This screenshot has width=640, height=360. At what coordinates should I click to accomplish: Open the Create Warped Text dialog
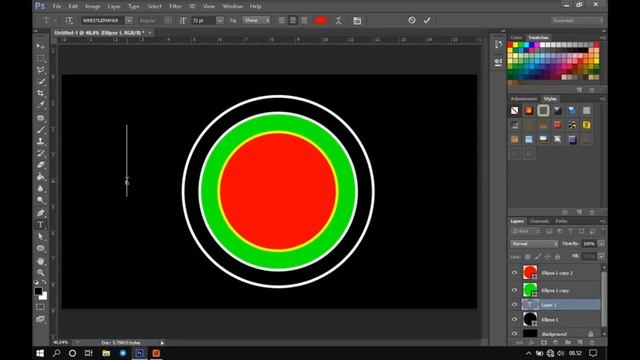coord(338,20)
